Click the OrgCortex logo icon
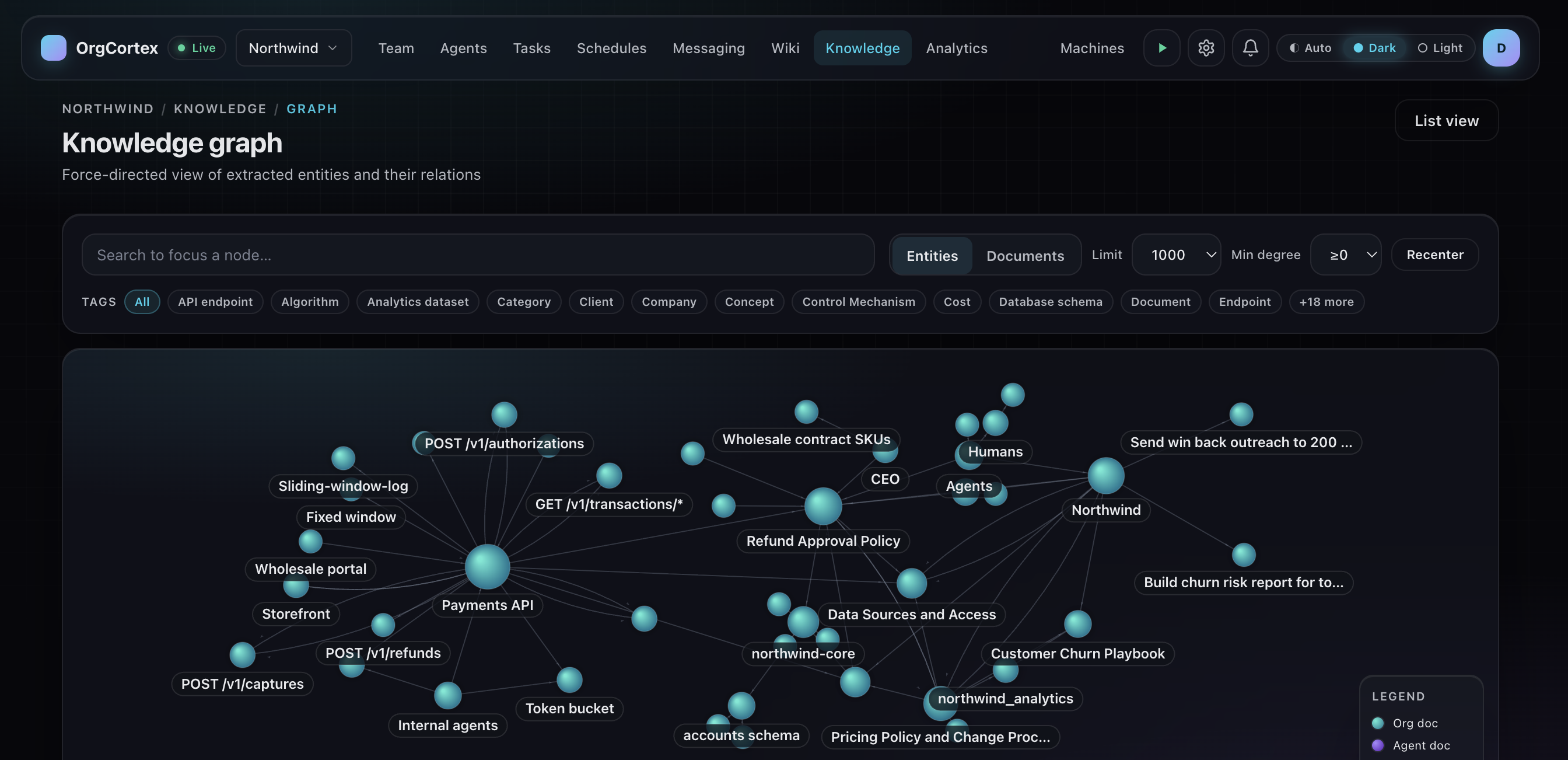Image resolution: width=1568 pixels, height=760 pixels. coord(53,47)
